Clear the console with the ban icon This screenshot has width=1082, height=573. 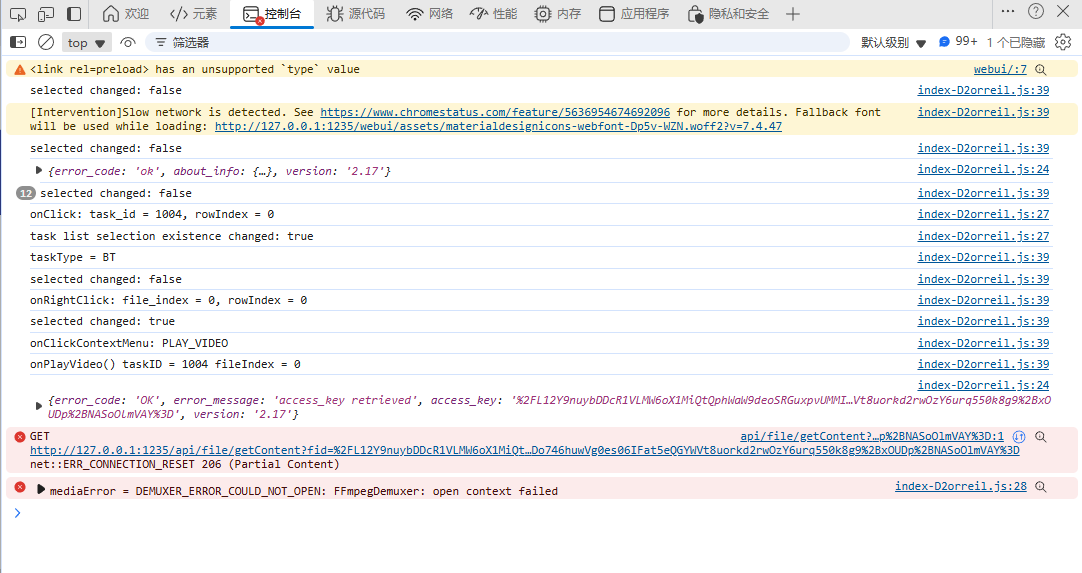(x=46, y=43)
